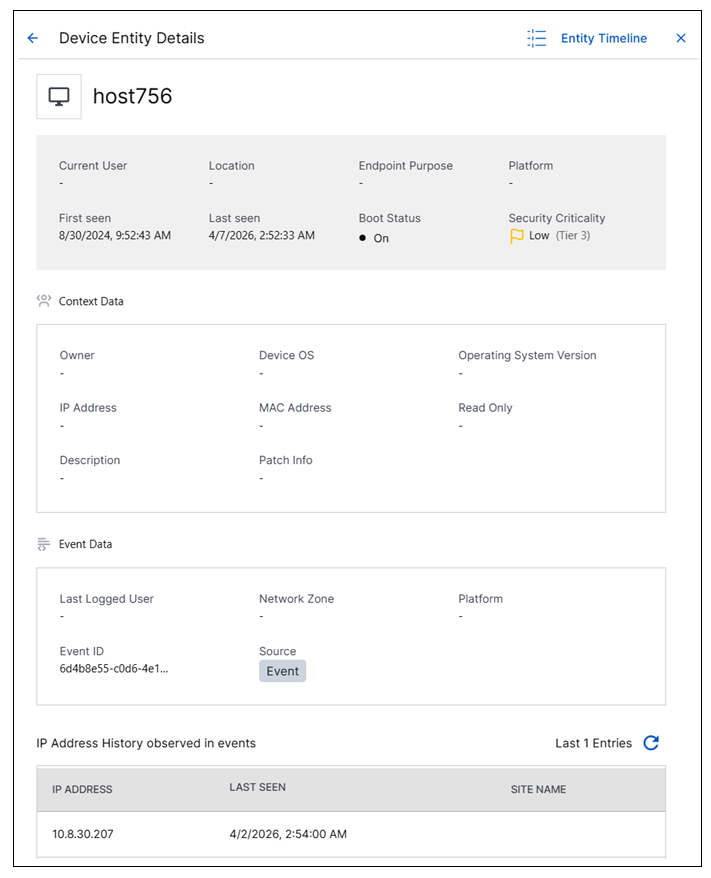Close the Device Entity Details panel
711x878 pixels.
tap(681, 38)
